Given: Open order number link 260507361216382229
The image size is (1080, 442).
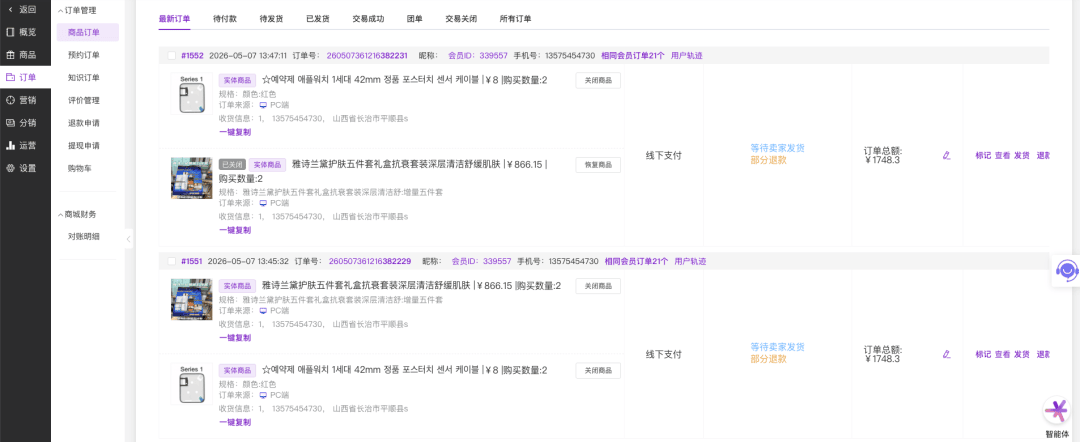Looking at the screenshot, I should pos(370,262).
